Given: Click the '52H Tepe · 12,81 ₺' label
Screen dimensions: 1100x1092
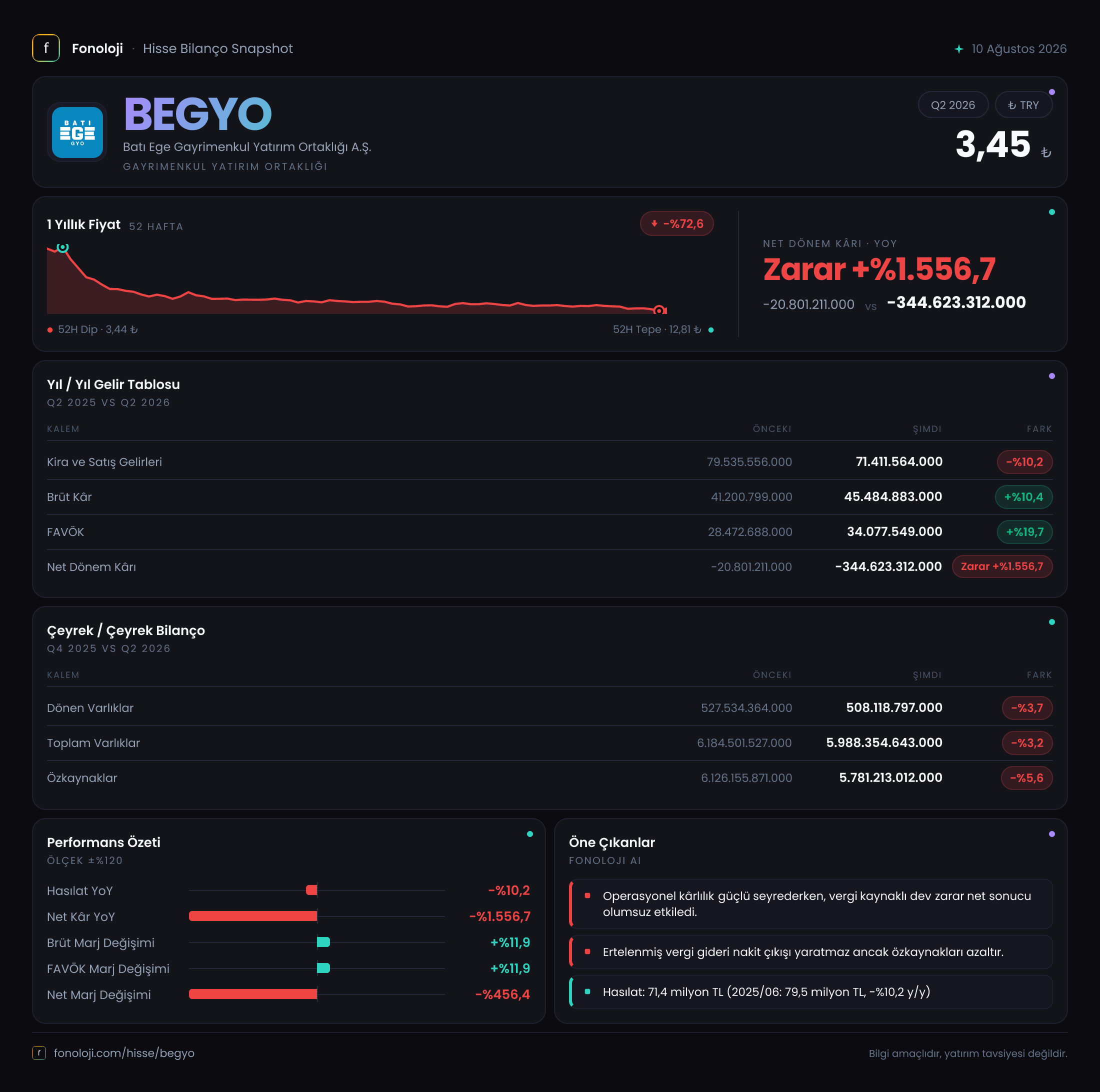Looking at the screenshot, I should (x=657, y=329).
